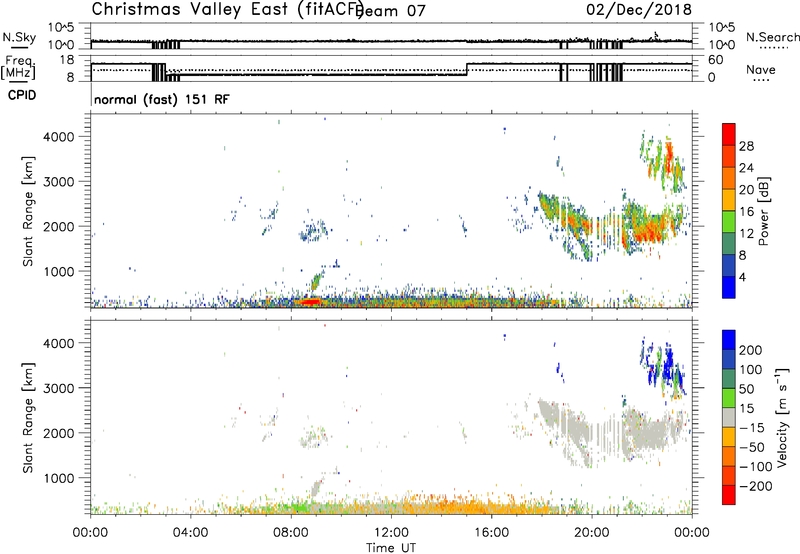Viewport: 800px width, 554px height.
Task: Click the 'Freq. [MHz]' legend label
Action: click(x=19, y=67)
